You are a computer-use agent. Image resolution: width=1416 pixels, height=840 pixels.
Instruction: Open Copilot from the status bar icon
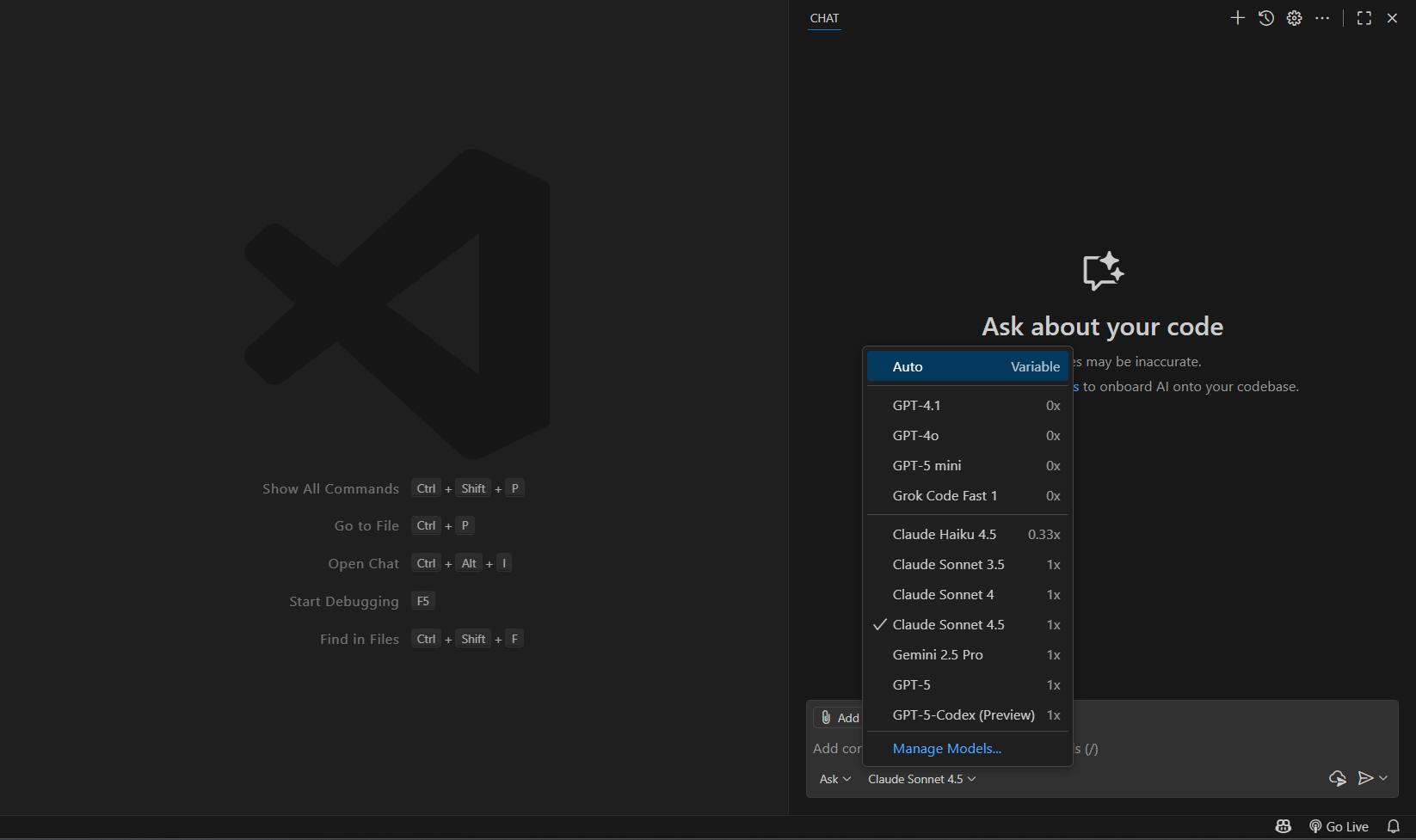tap(1283, 826)
